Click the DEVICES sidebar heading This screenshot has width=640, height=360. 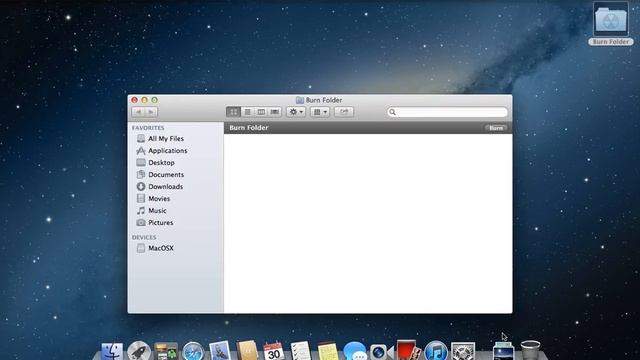coord(144,237)
